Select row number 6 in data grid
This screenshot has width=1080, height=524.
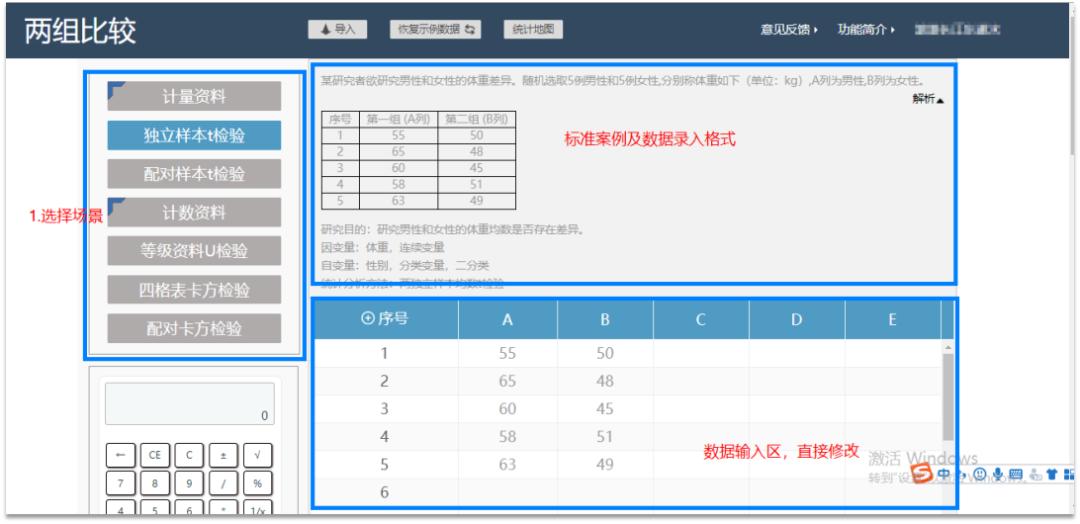pyautogui.click(x=384, y=492)
